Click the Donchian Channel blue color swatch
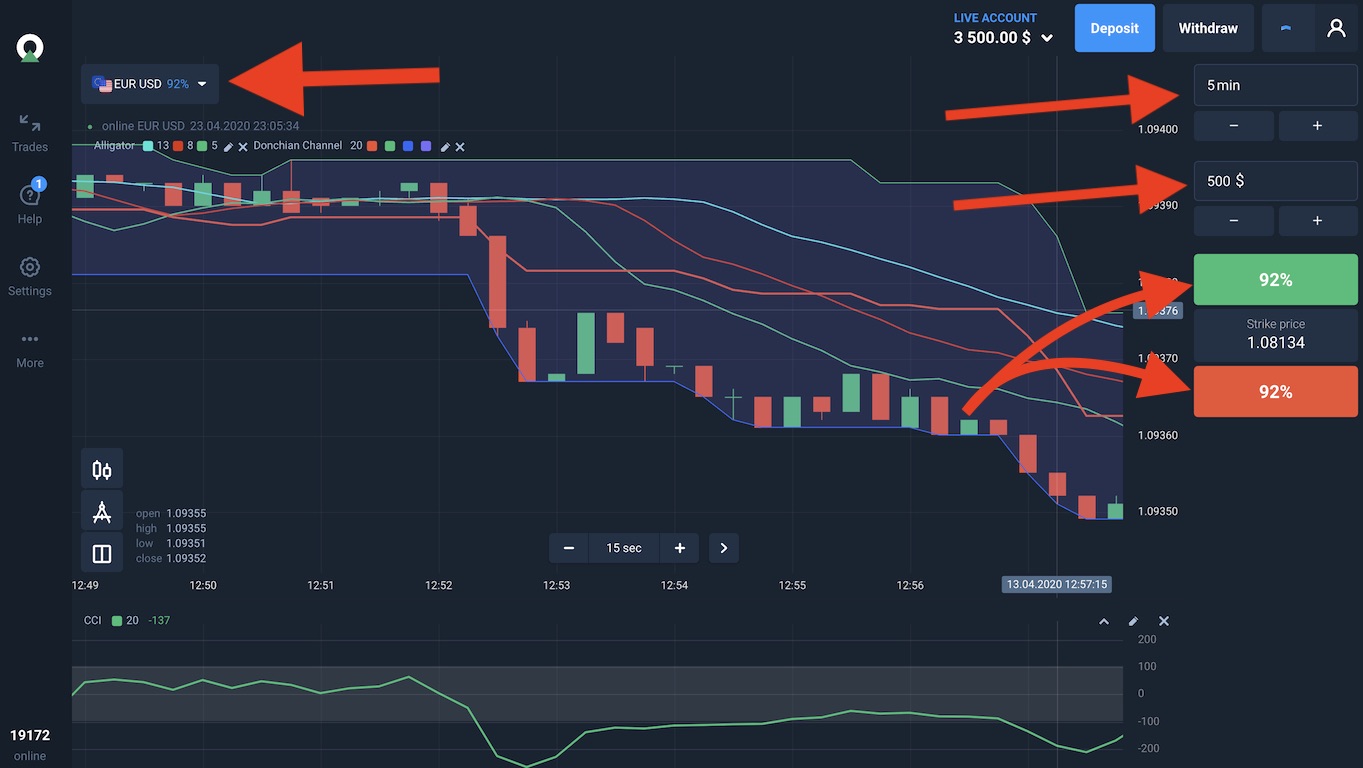 point(407,146)
